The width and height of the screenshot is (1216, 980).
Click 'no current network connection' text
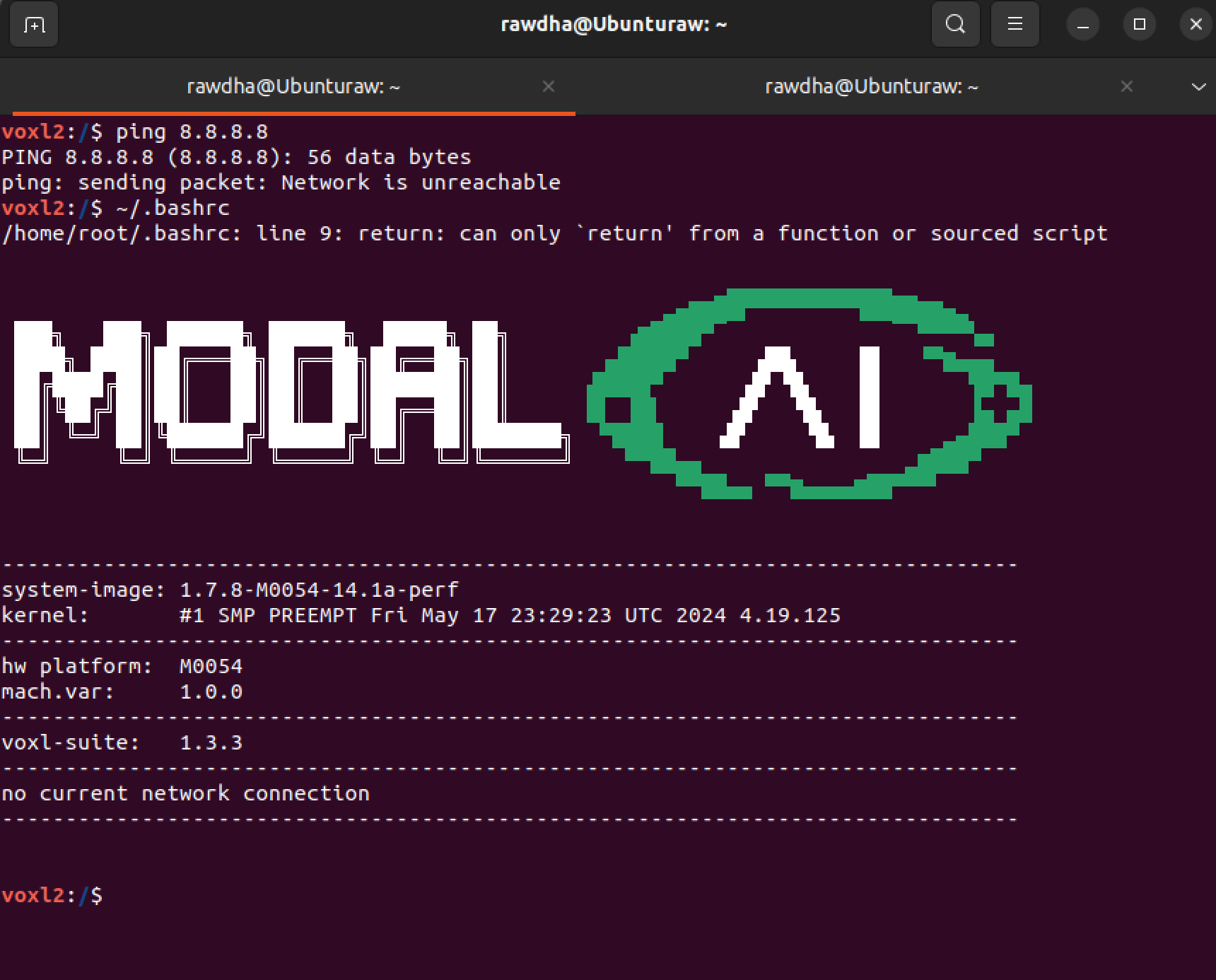click(x=185, y=793)
